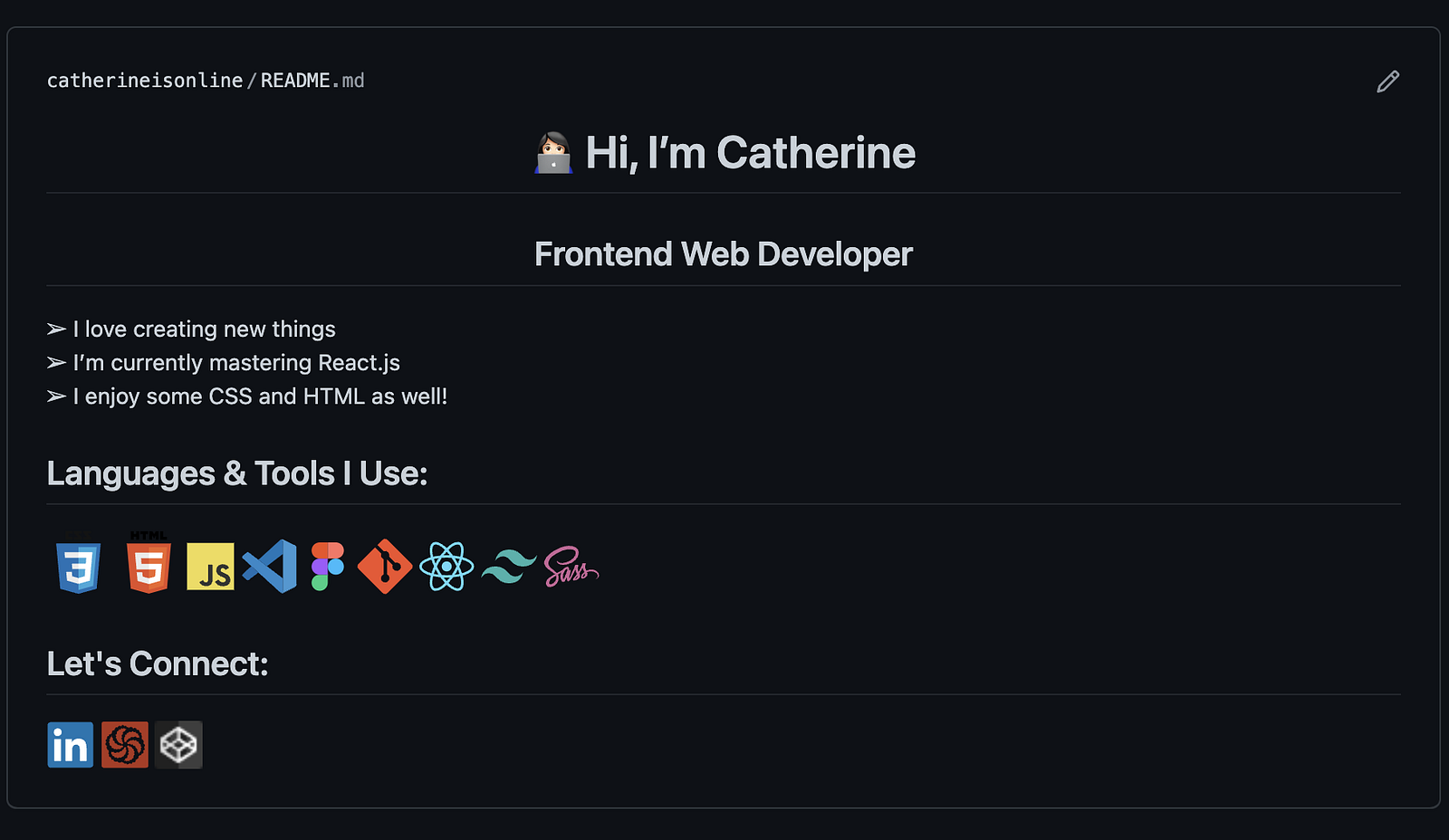
Task: Click the pencil edit README icon
Action: click(x=1387, y=81)
